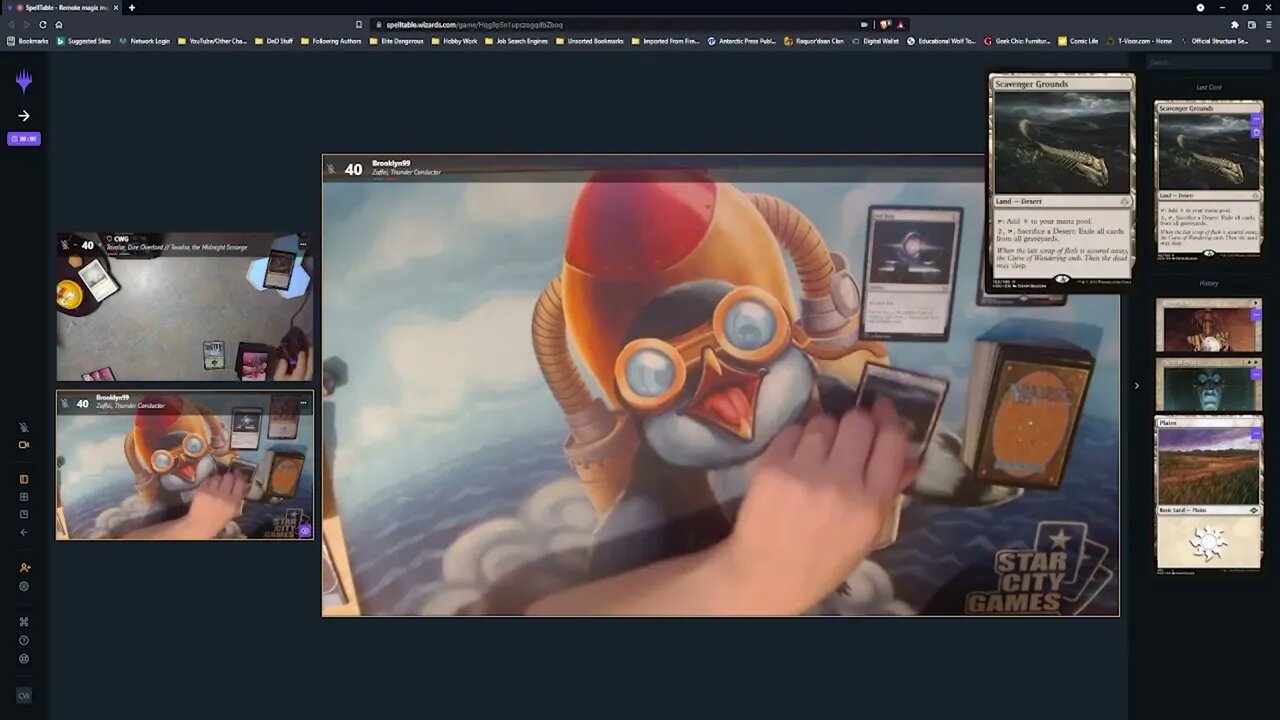1280x720 pixels.
Task: Open the Comic Life bookmarks folder
Action: tap(1079, 41)
